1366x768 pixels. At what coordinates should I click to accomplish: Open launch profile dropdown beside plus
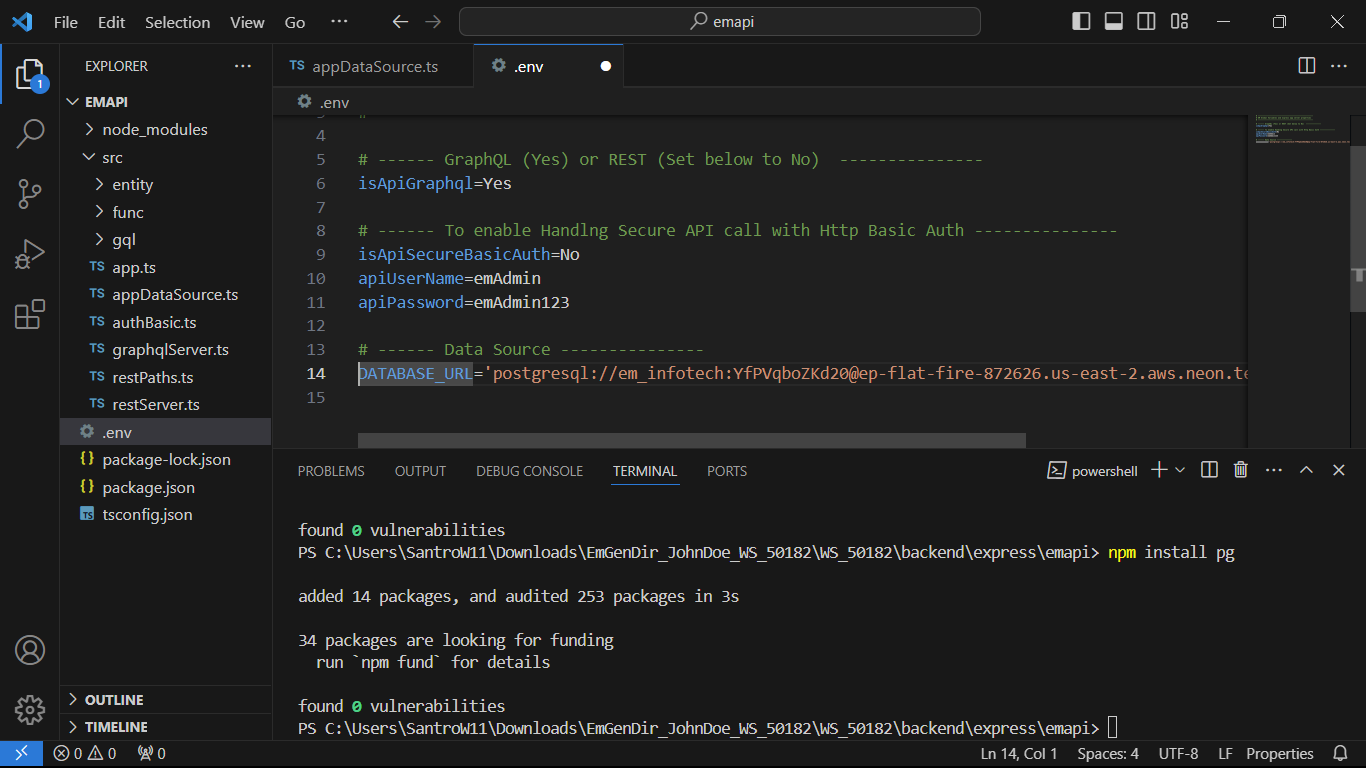coord(1180,470)
